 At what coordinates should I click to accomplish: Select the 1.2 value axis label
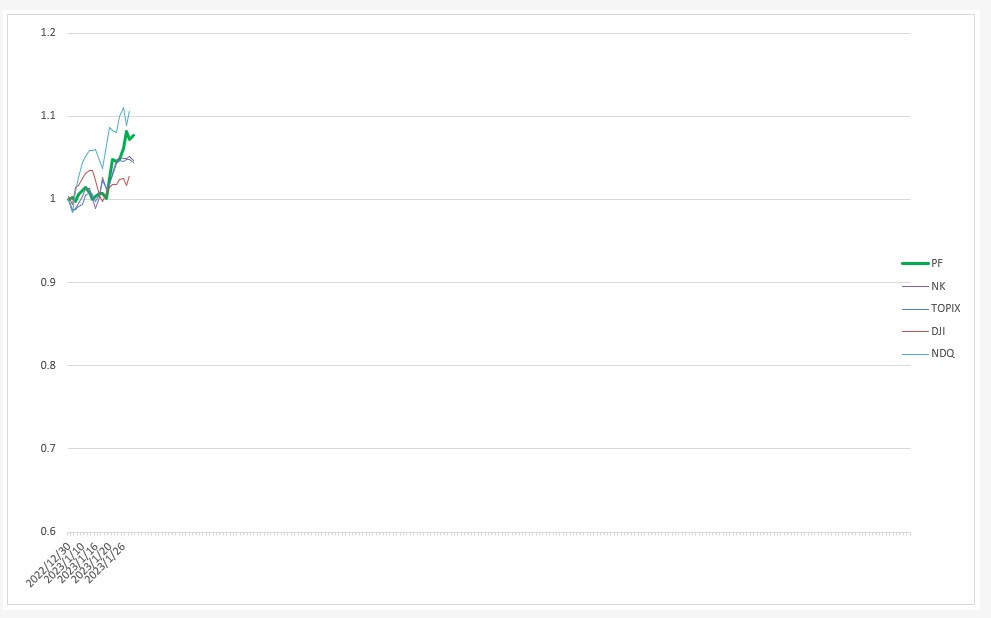(48, 32)
